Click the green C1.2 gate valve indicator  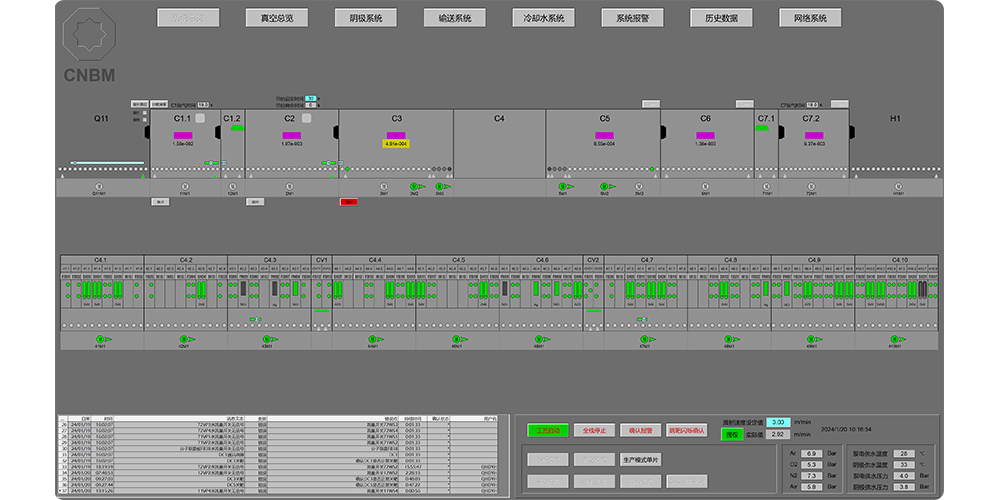237,128
